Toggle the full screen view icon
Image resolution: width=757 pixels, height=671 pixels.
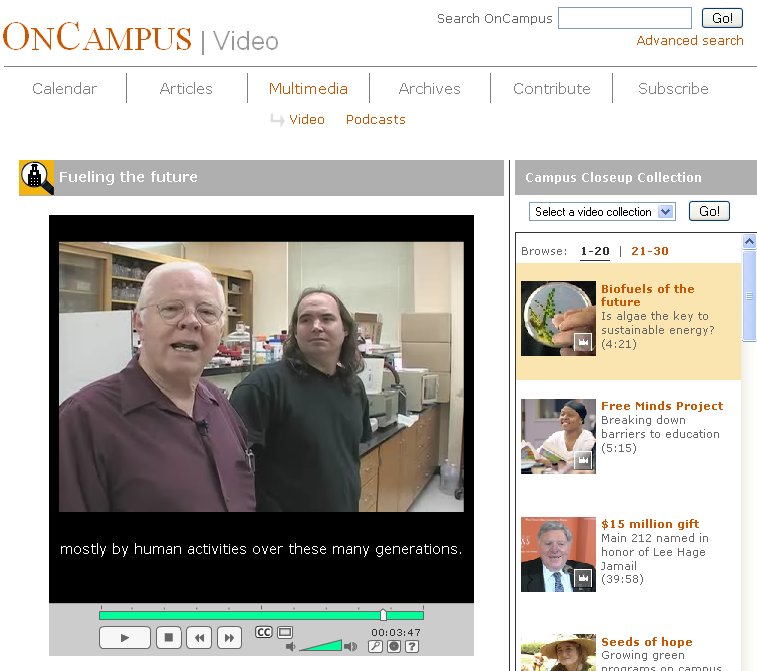(285, 632)
